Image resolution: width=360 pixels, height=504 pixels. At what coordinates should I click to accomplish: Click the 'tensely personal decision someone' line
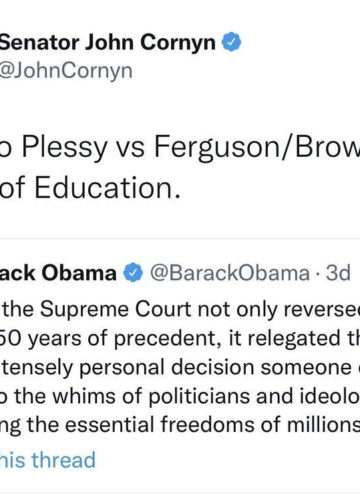click(180, 367)
